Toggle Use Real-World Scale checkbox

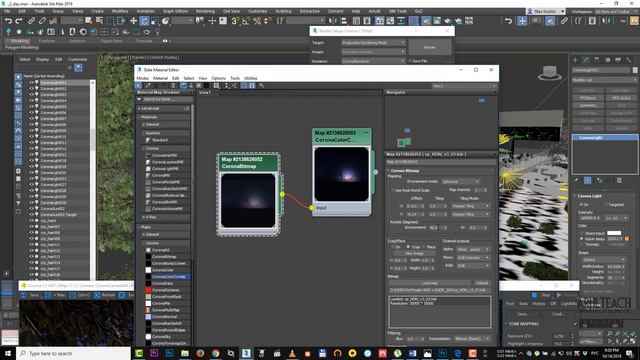pyautogui.click(x=393, y=190)
